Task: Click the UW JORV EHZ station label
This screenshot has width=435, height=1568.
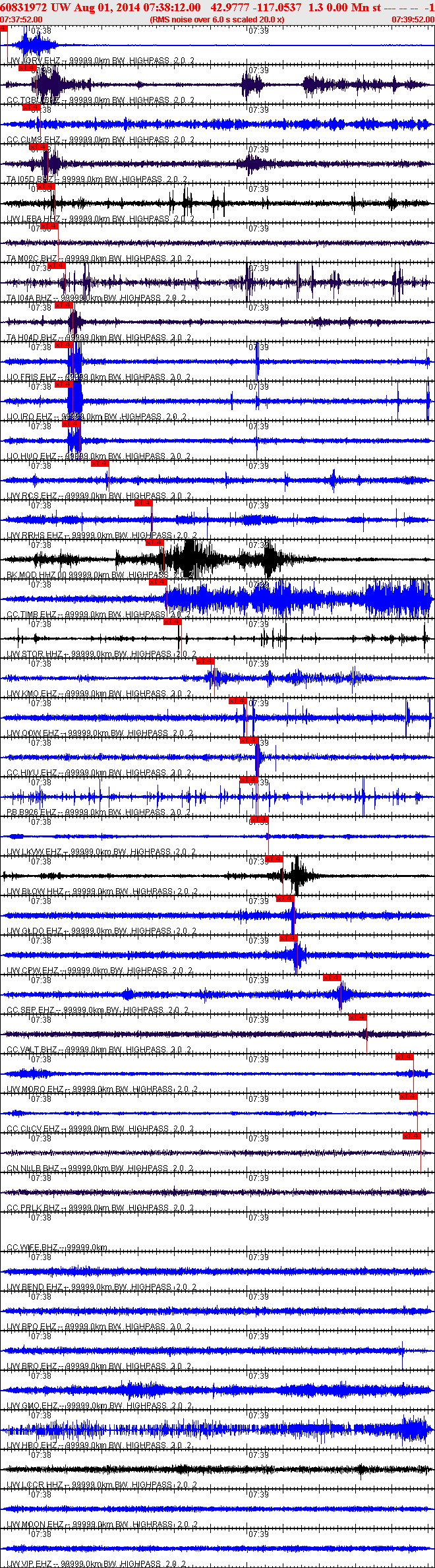Action: (34, 61)
